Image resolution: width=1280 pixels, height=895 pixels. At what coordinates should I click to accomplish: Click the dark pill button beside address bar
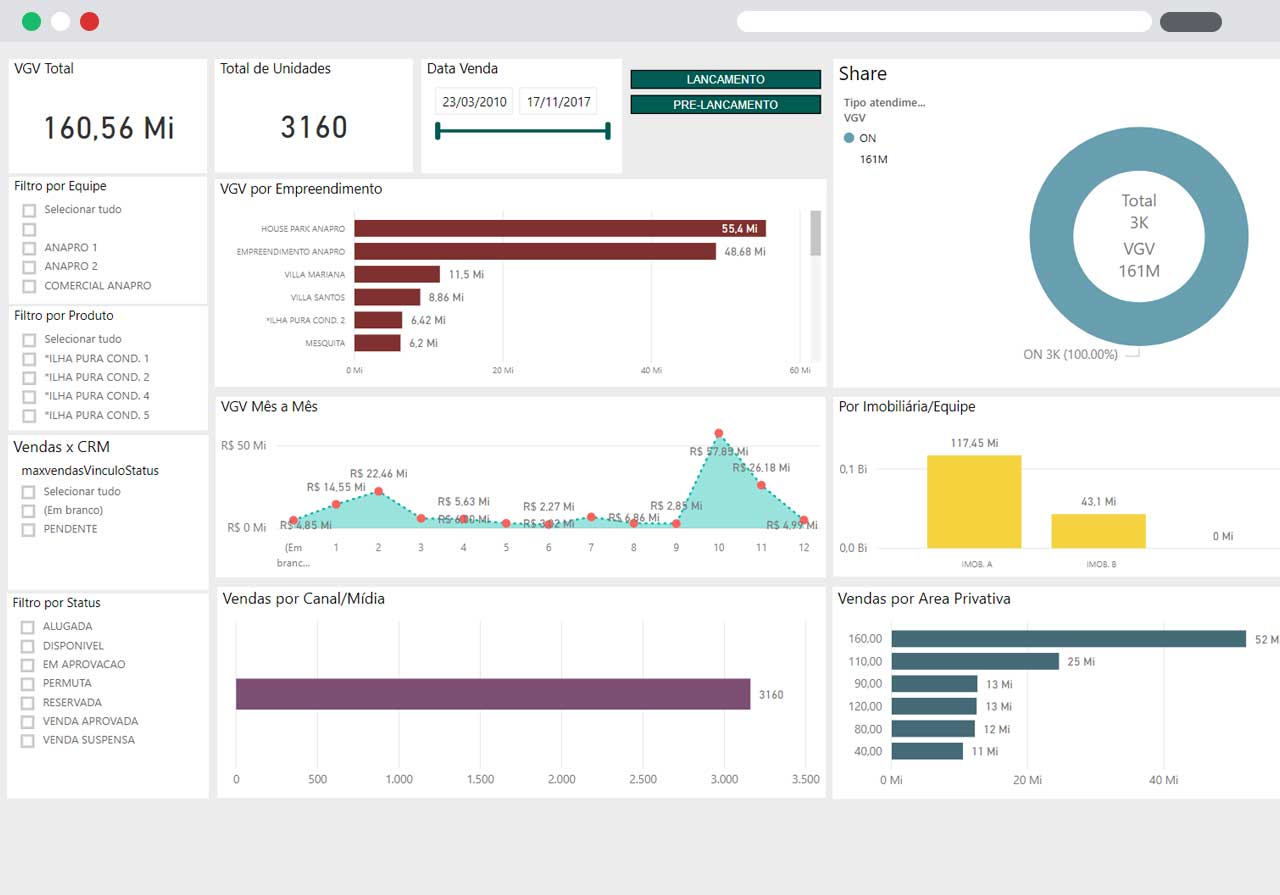tap(1191, 22)
